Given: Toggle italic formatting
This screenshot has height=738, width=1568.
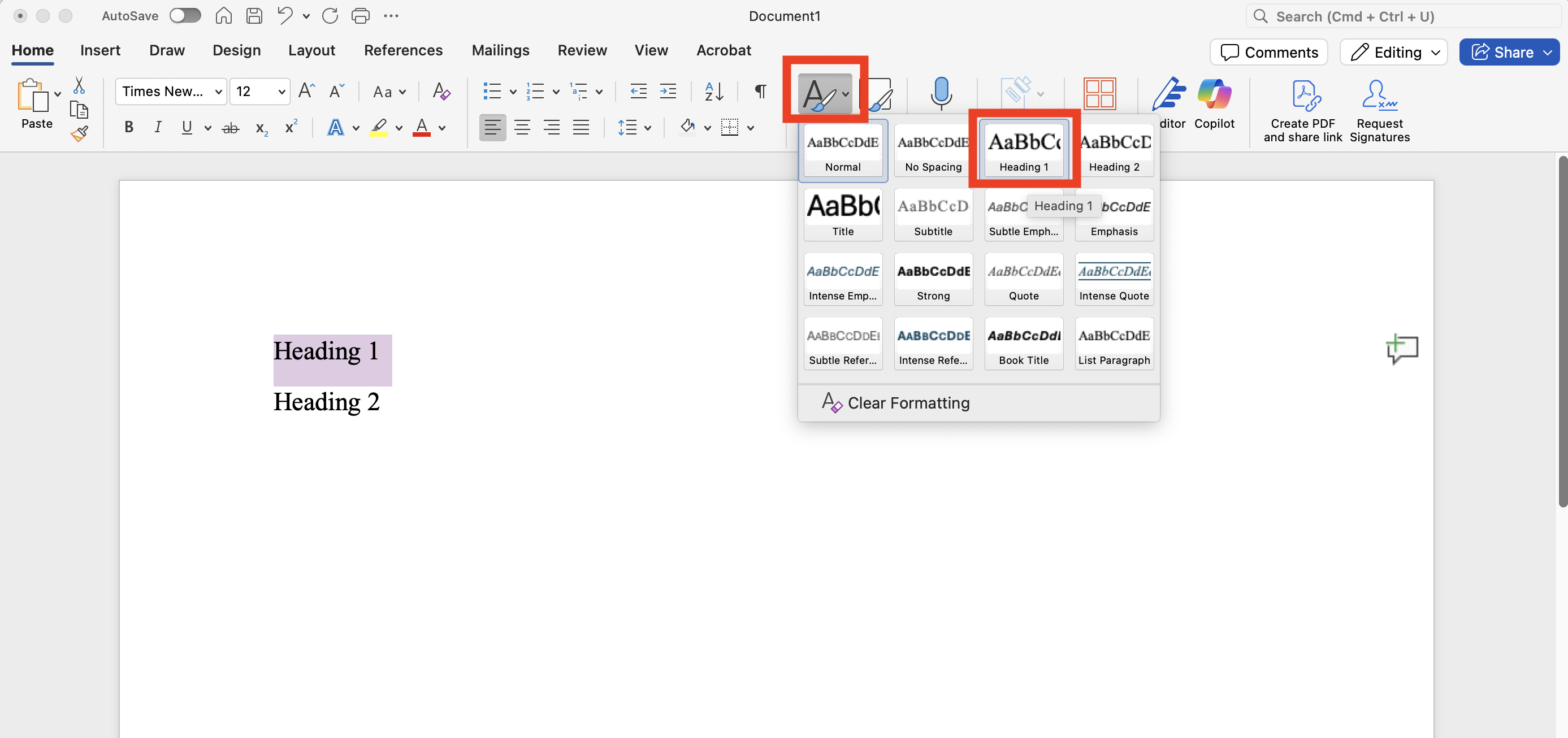Looking at the screenshot, I should tap(158, 127).
